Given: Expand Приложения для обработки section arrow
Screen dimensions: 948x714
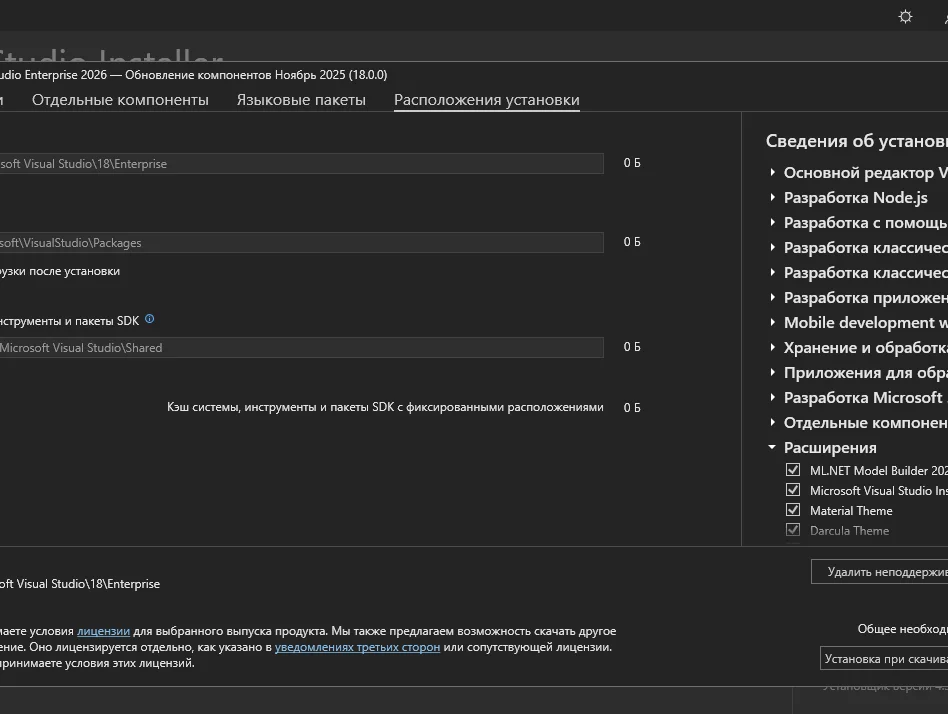Looking at the screenshot, I should click(x=773, y=373).
